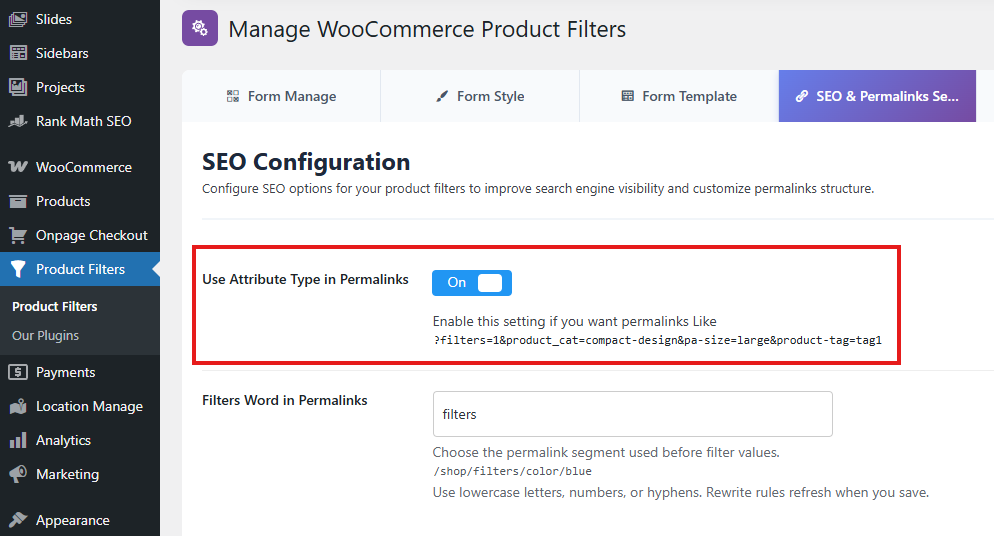This screenshot has height=536, width=994.
Task: Switch to the Form Style tab
Action: (x=480, y=96)
